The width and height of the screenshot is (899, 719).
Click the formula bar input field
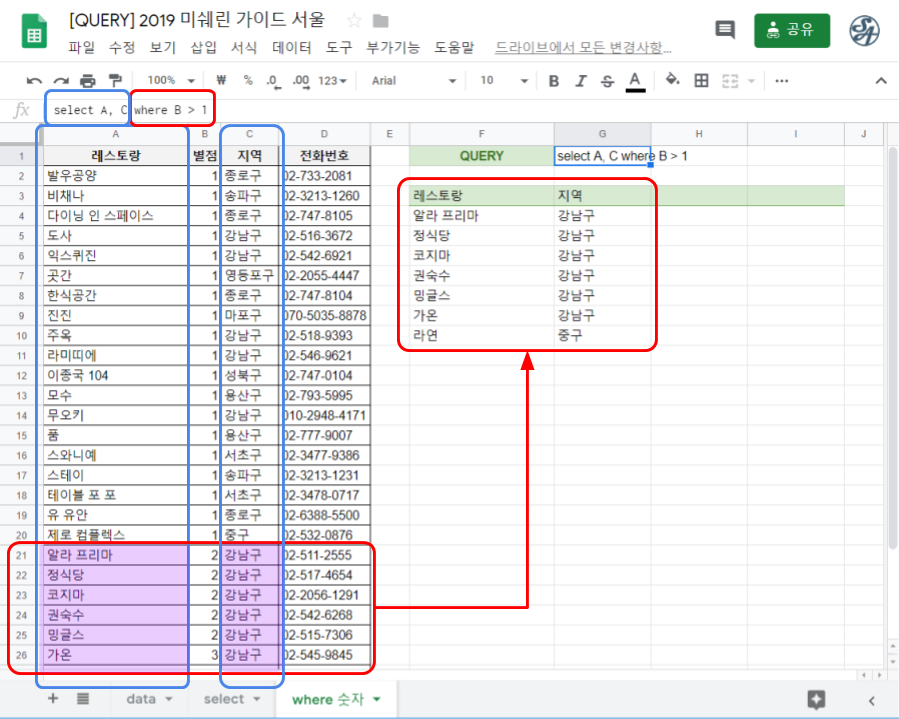[x=300, y=110]
